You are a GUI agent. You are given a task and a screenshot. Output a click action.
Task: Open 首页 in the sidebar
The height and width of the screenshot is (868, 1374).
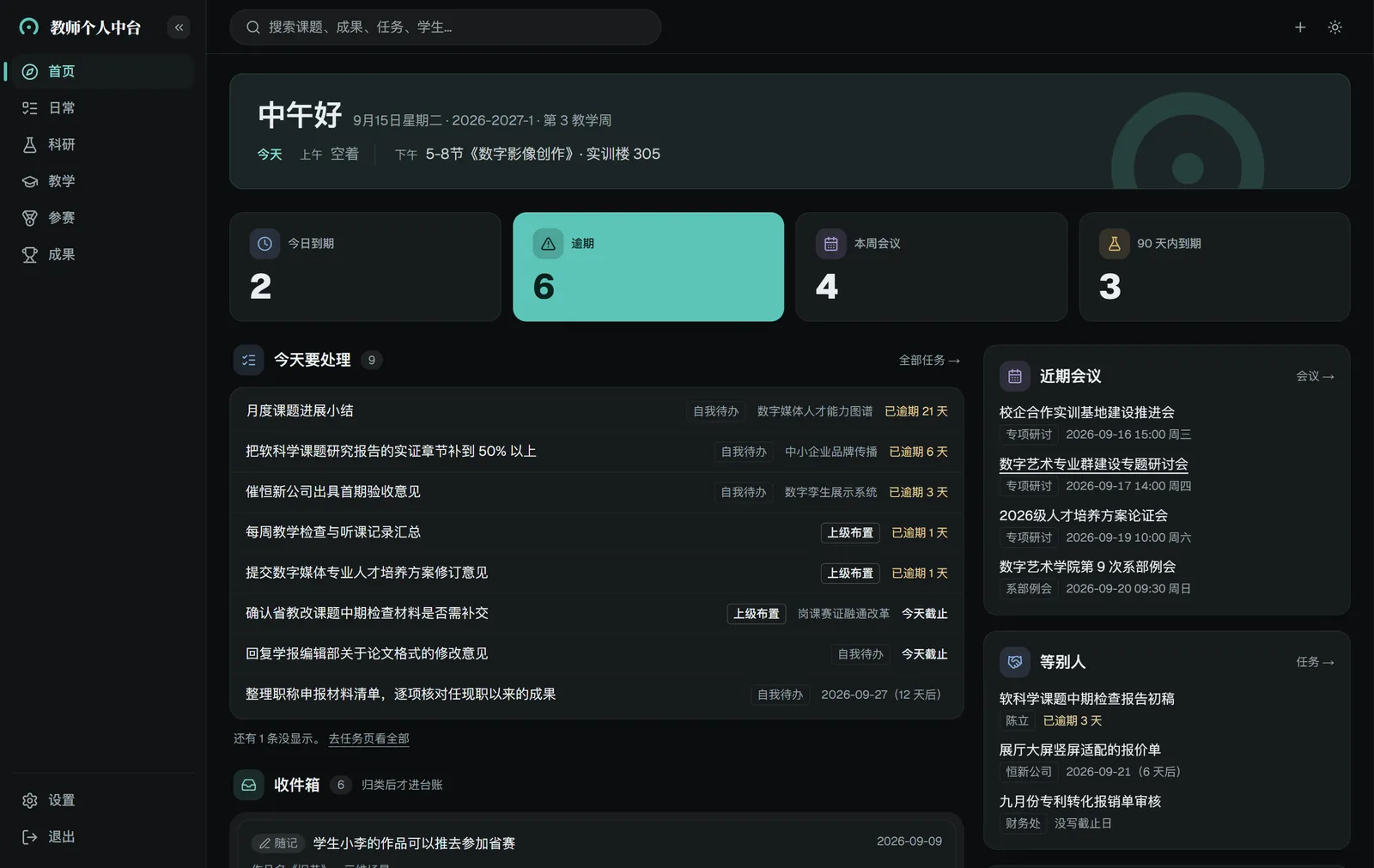[102, 71]
